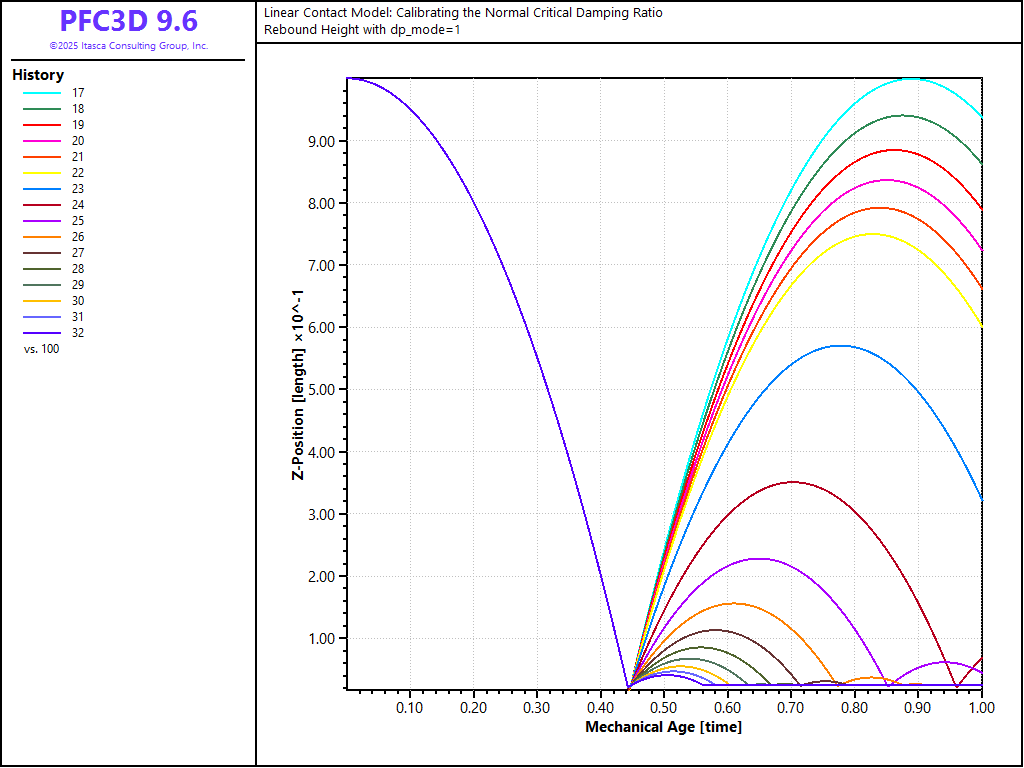The height and width of the screenshot is (768, 1024).
Task: Click the peak of the blue rebound curve
Action: click(x=840, y=346)
